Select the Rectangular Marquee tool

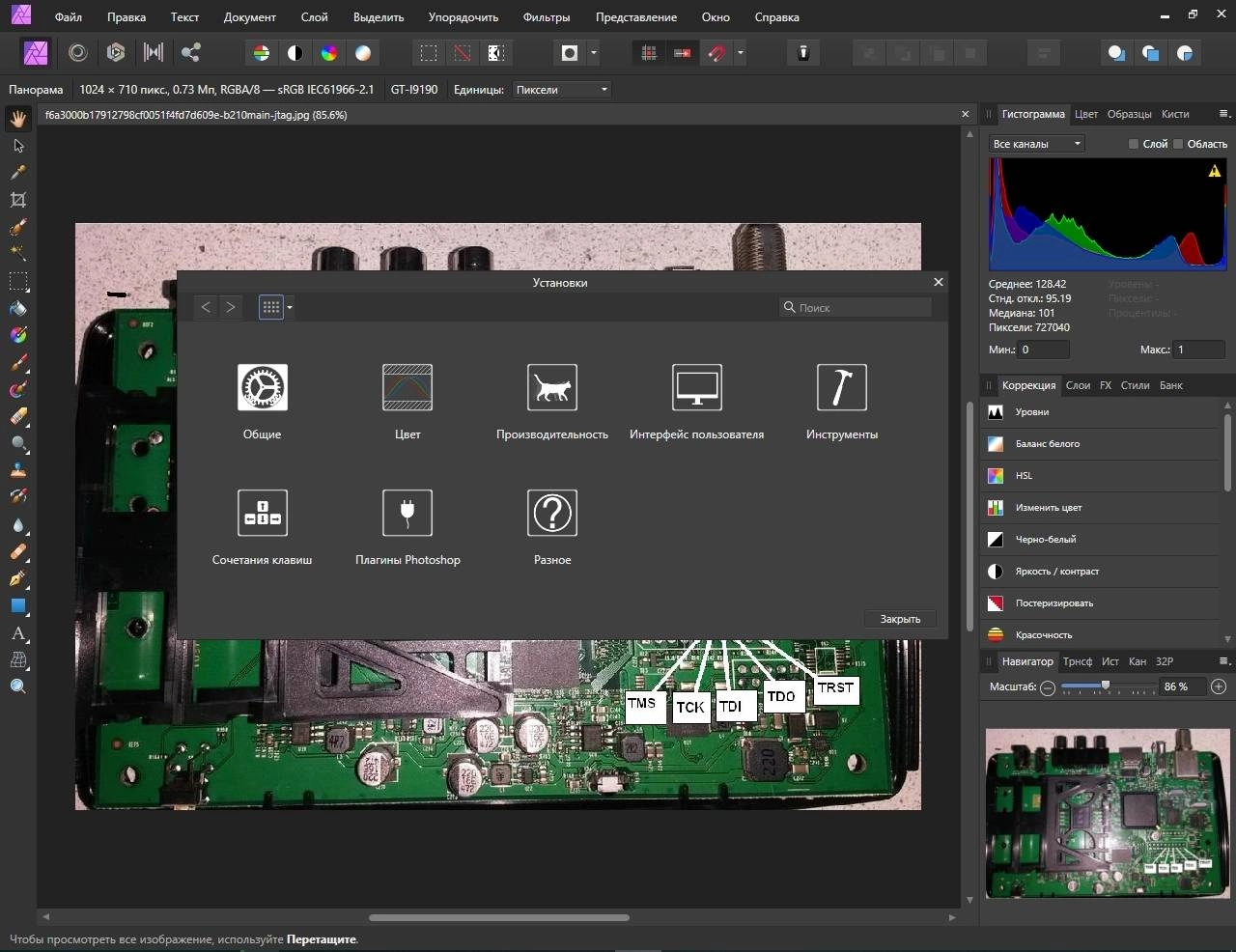18,281
